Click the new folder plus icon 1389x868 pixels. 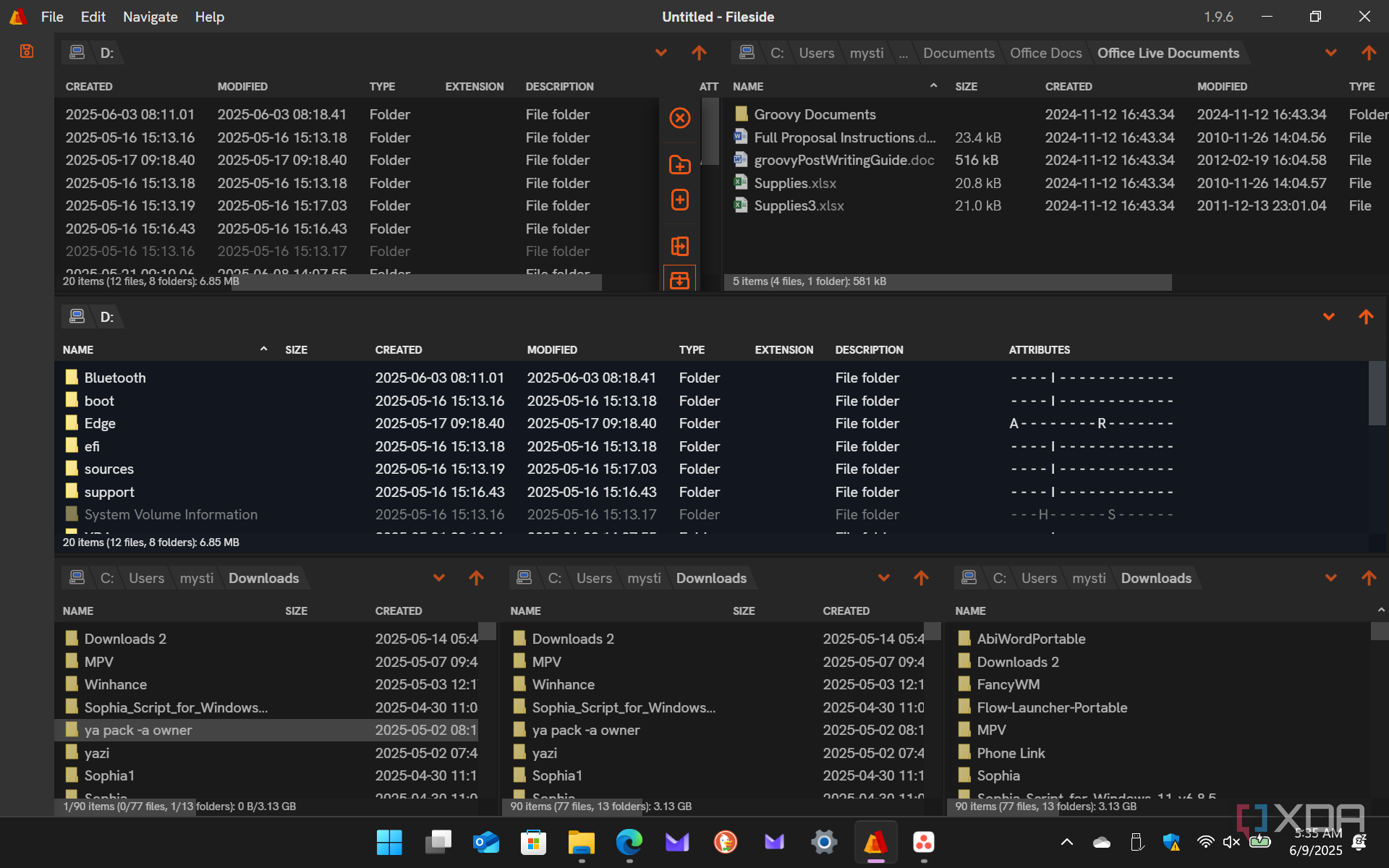(679, 165)
